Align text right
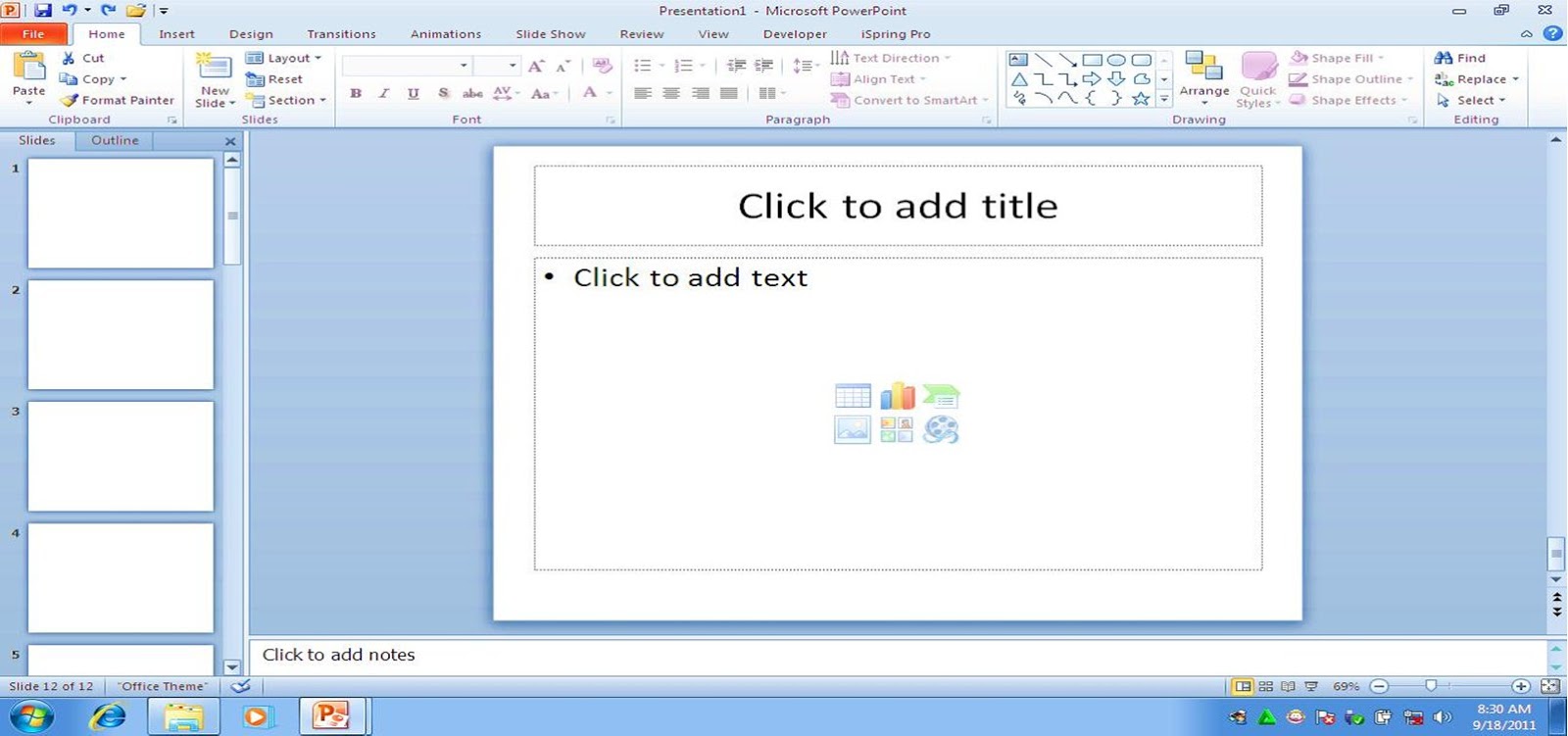 (x=700, y=93)
